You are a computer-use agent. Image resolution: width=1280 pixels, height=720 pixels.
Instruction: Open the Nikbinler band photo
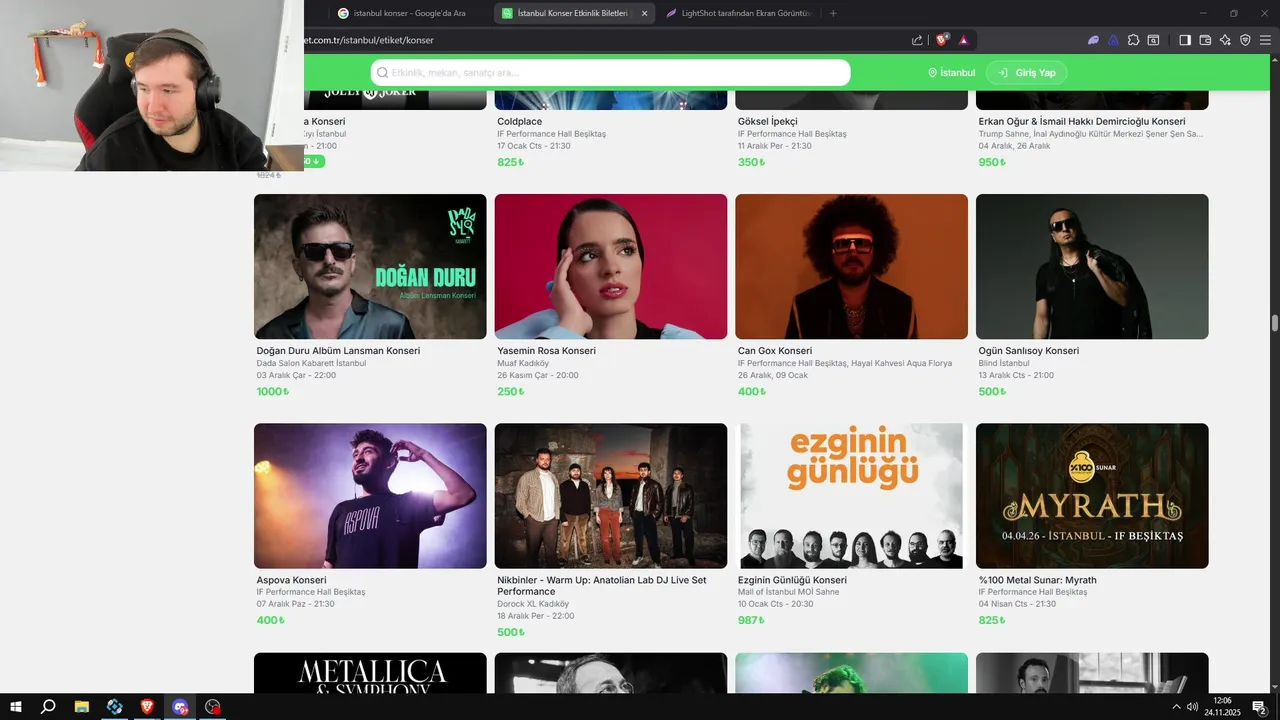click(x=611, y=496)
